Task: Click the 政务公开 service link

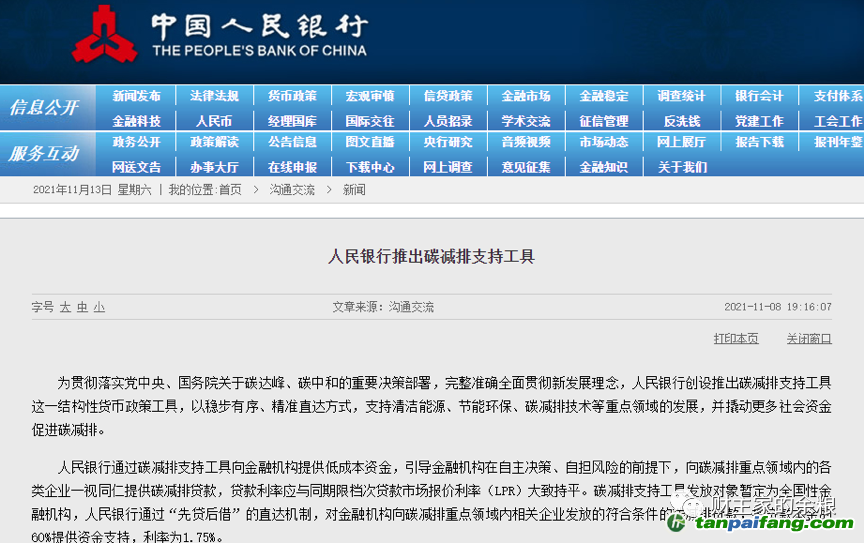Action: pyautogui.click(x=136, y=142)
